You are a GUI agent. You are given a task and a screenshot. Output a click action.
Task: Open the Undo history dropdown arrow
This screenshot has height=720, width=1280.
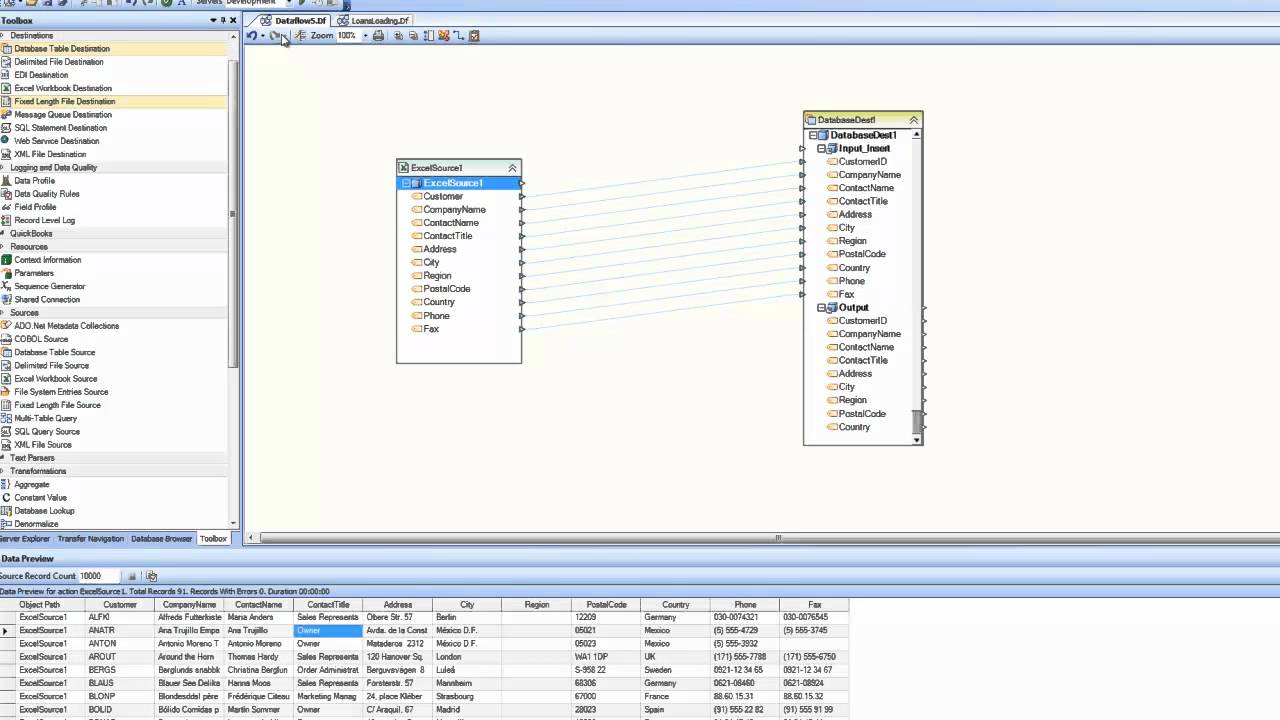(262, 36)
